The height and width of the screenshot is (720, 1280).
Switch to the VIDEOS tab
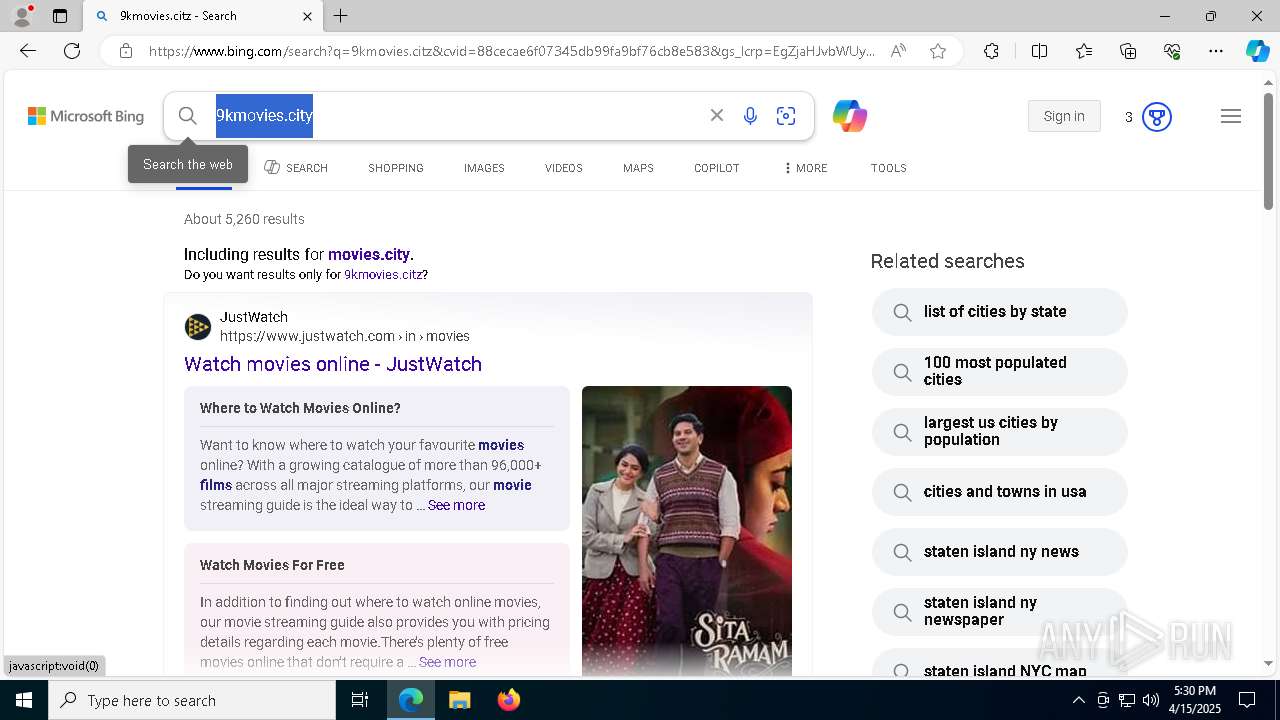[x=564, y=168]
